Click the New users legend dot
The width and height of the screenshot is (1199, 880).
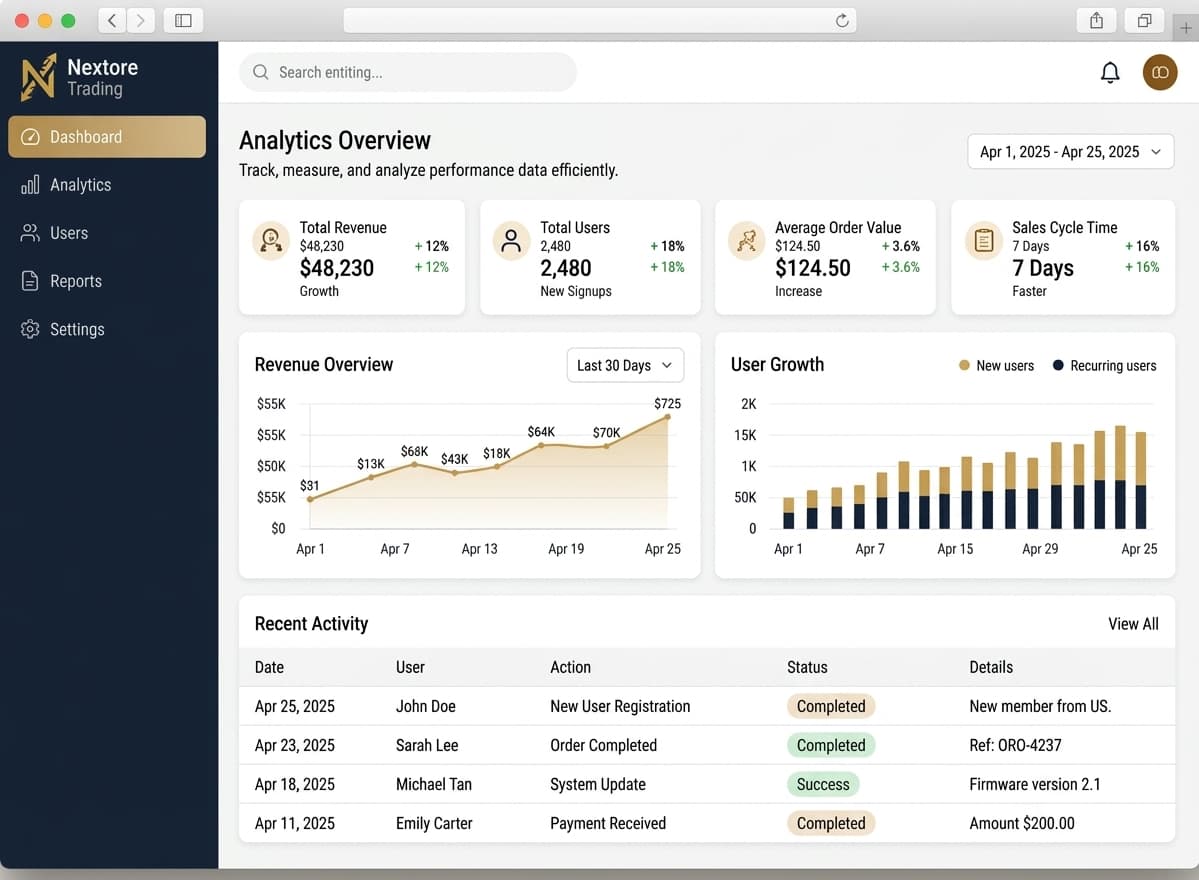coord(964,365)
